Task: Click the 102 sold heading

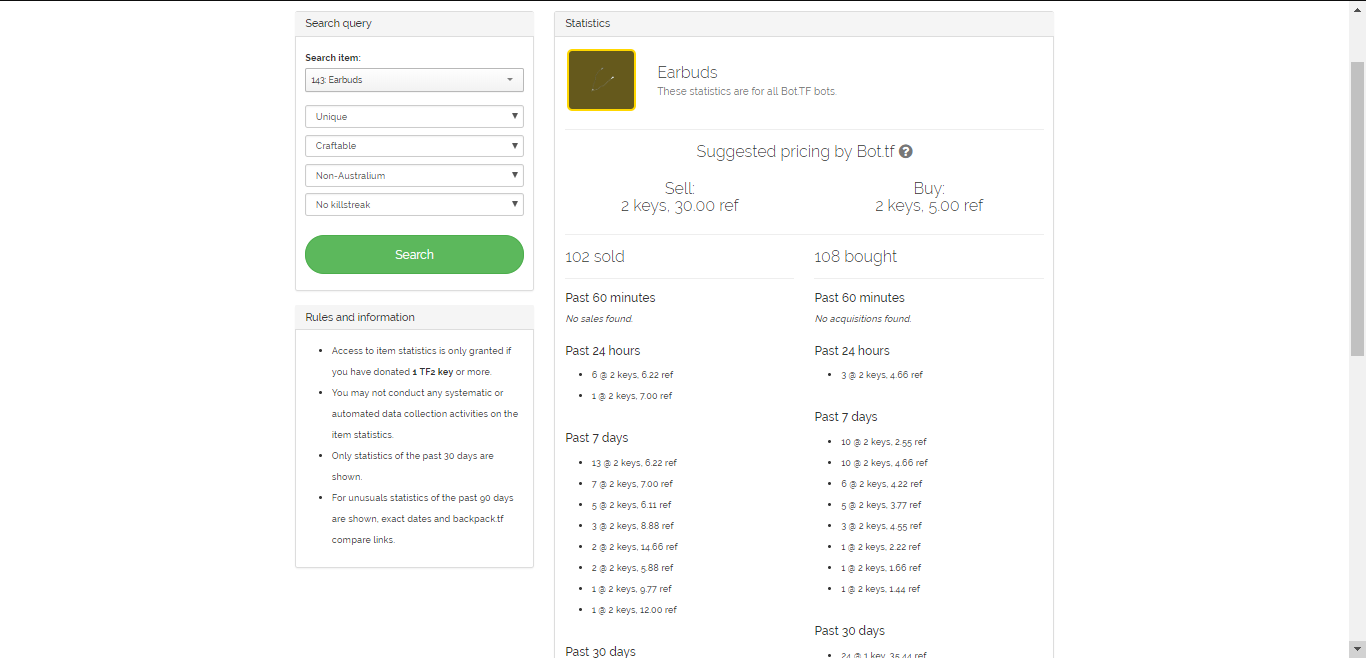Action: 595,256
